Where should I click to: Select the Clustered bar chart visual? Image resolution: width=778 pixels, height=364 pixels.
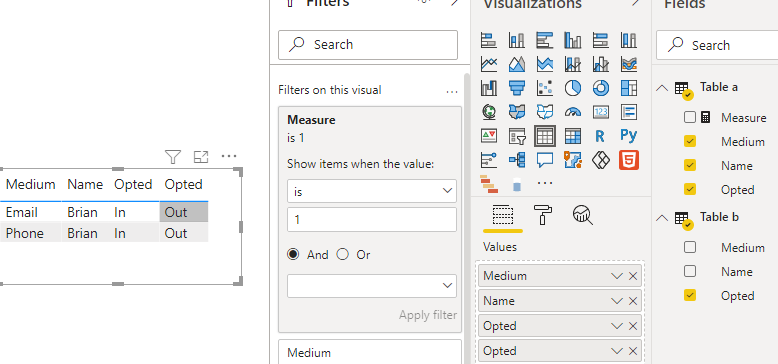545,40
